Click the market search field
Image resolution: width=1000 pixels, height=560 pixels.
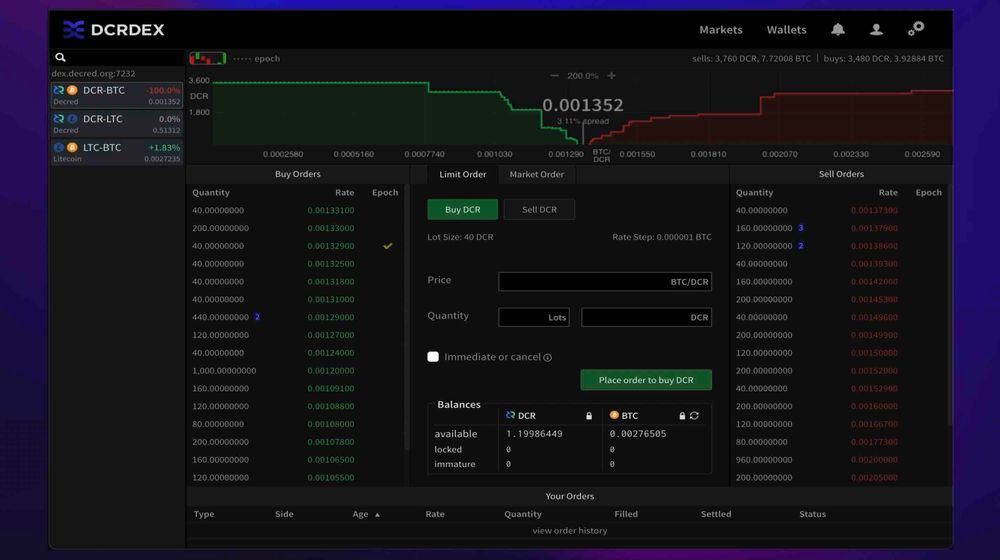pyautogui.click(x=117, y=57)
